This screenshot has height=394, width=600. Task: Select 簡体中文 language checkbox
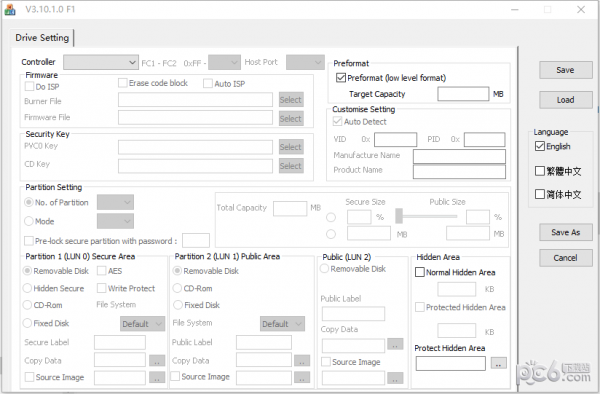pos(540,194)
